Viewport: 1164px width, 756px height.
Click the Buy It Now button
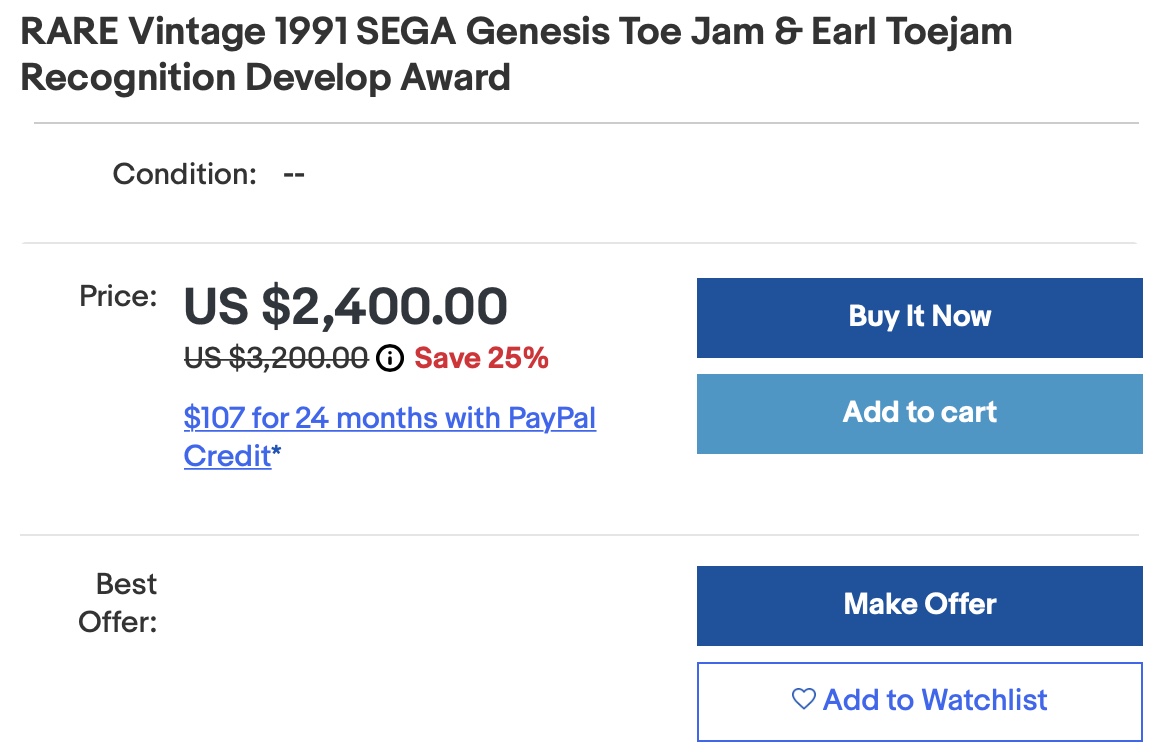tap(919, 317)
